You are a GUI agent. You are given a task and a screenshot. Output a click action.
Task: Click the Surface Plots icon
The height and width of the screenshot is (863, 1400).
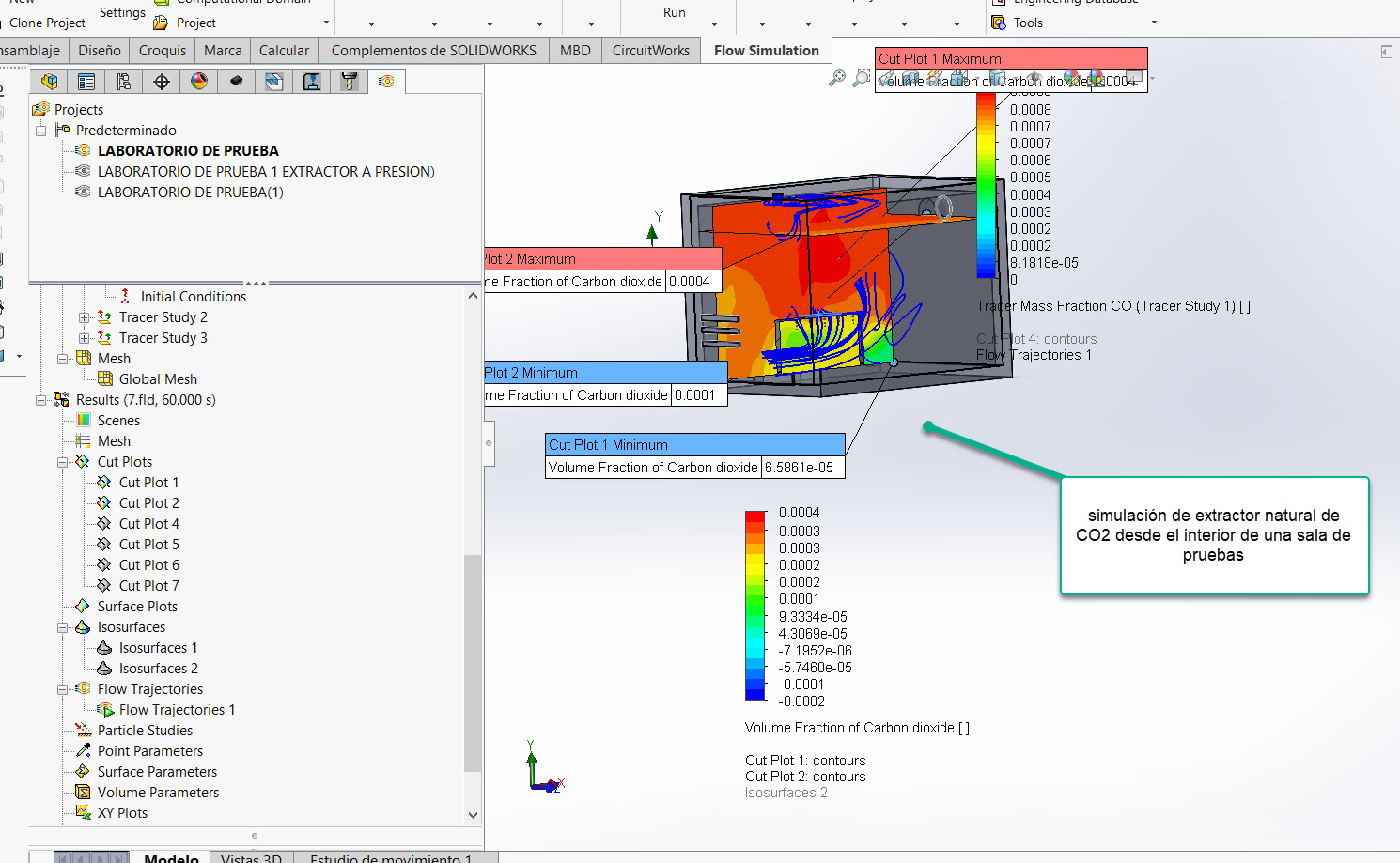point(83,607)
